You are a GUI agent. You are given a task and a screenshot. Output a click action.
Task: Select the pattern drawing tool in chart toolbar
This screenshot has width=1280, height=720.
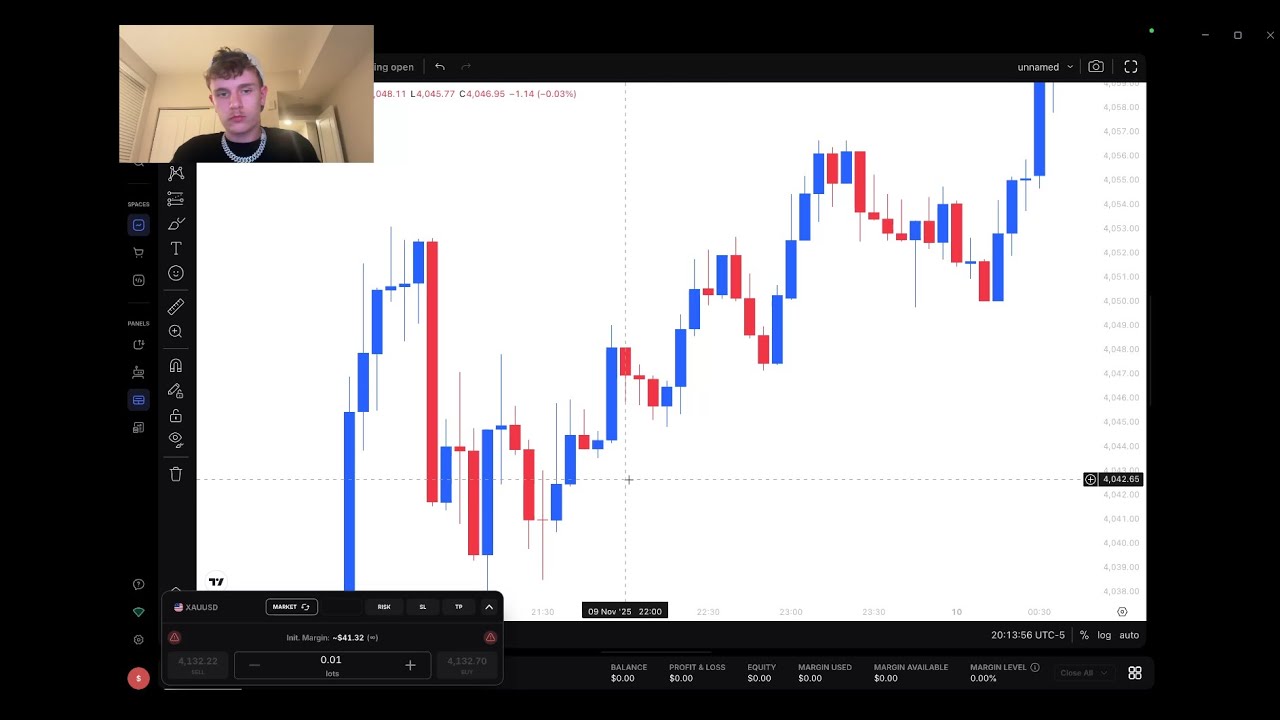176,173
